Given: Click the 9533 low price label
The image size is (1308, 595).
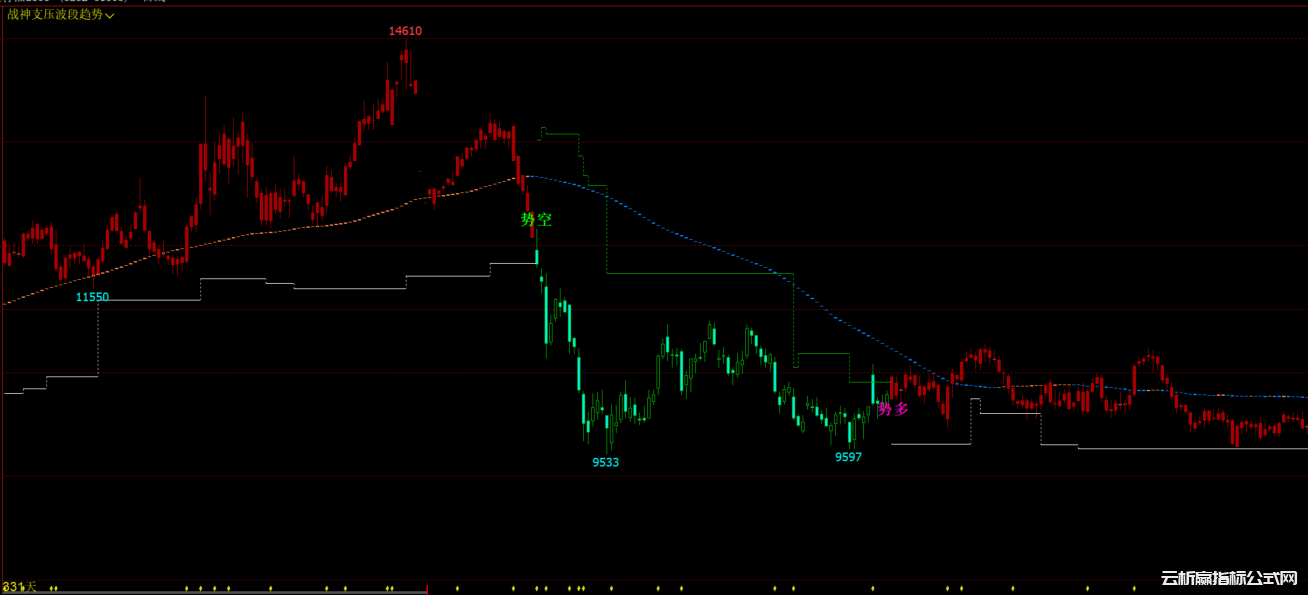Looking at the screenshot, I should (x=605, y=462).
